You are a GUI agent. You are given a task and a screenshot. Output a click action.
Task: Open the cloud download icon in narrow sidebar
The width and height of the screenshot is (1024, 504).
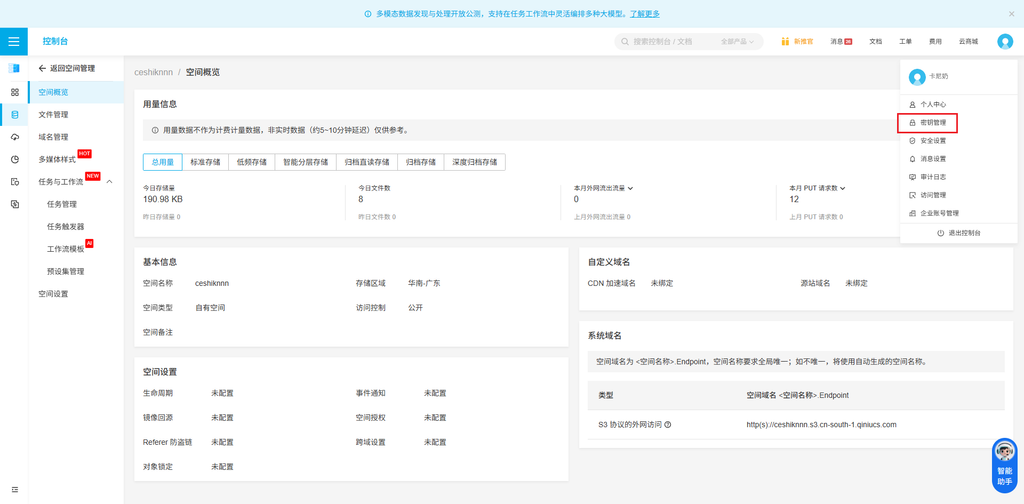tap(14, 136)
